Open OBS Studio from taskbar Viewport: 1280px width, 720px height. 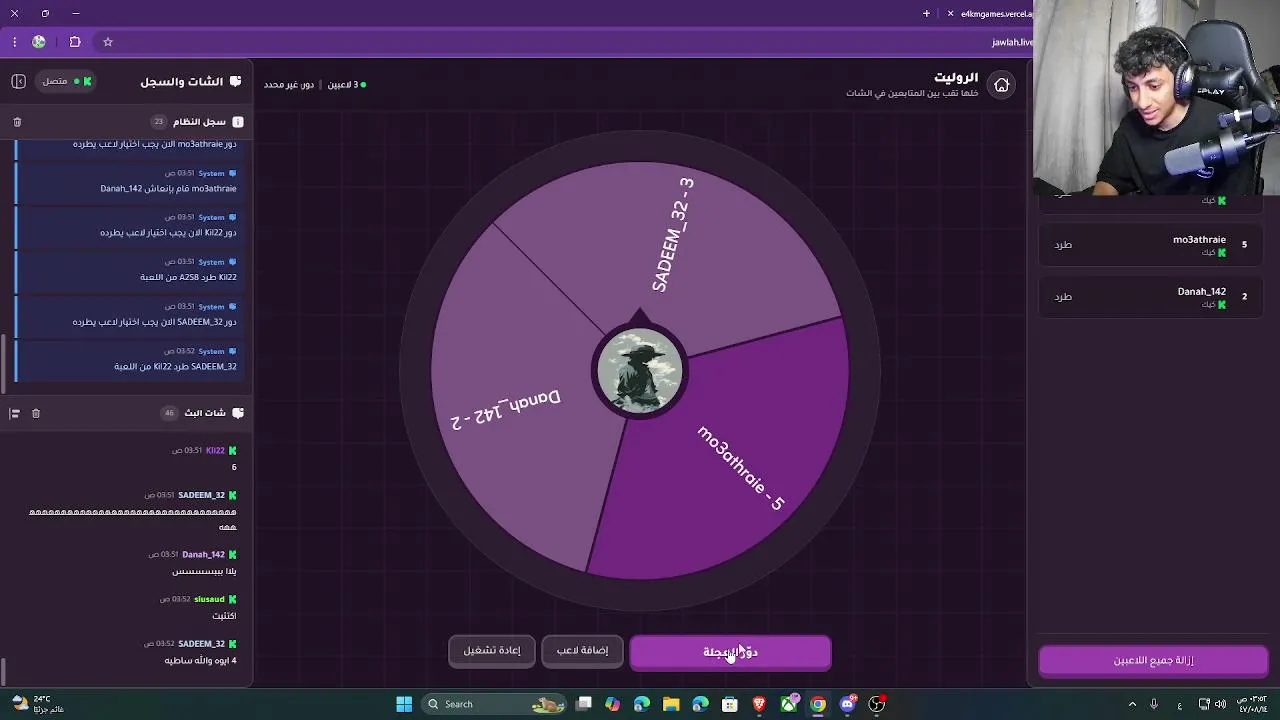pyautogui.click(x=877, y=704)
